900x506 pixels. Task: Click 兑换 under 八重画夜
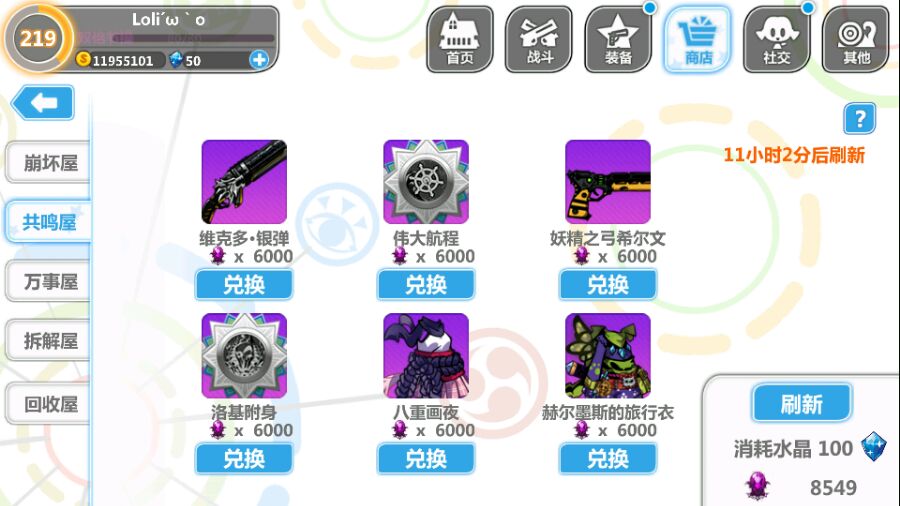coord(426,459)
